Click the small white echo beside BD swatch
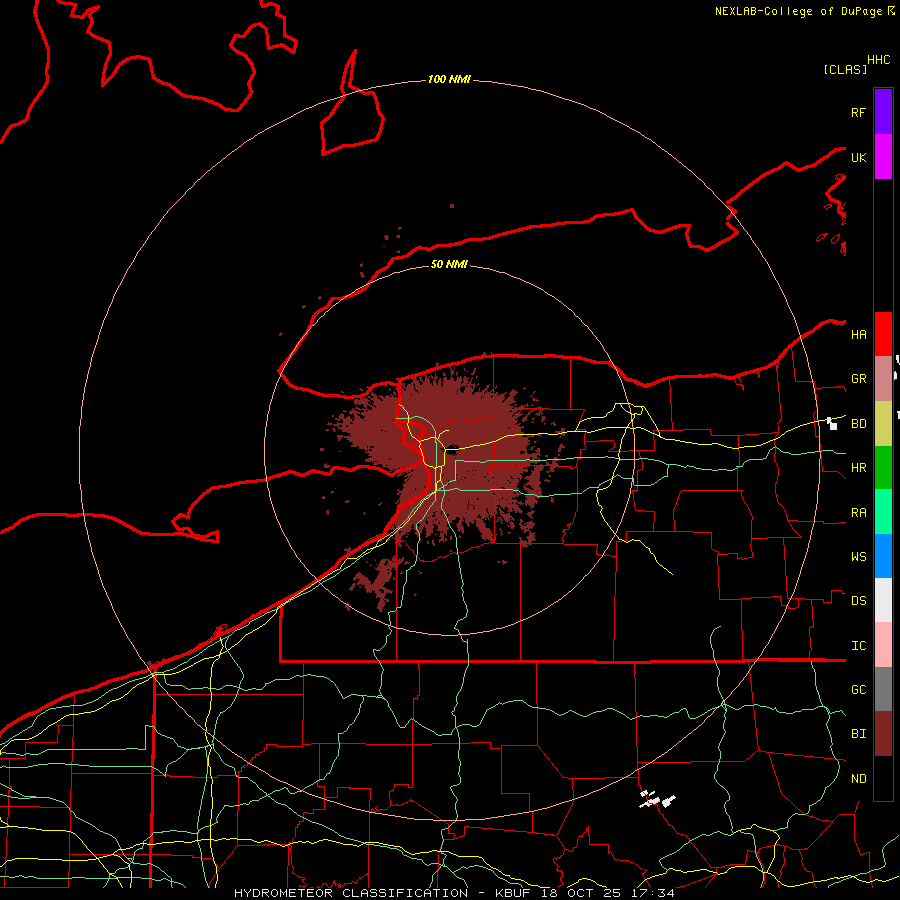 (832, 424)
